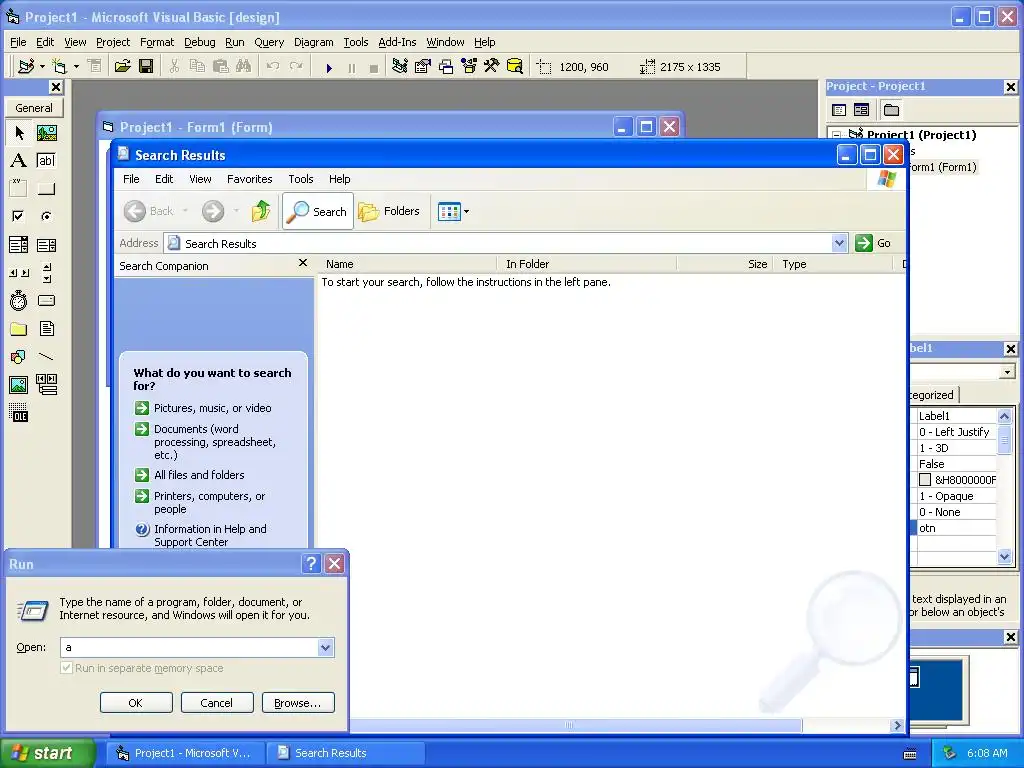Toggle the Folders pane button in Explorer

(389, 211)
